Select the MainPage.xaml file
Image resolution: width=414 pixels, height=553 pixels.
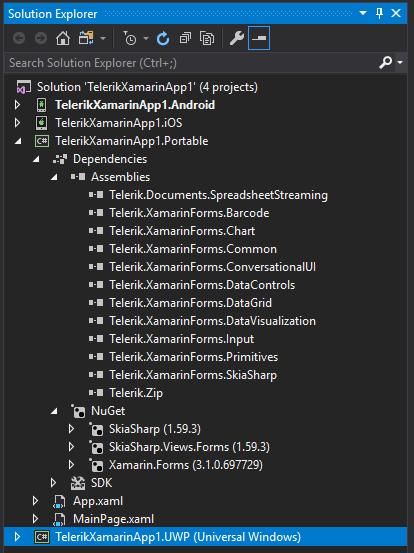pyautogui.click(x=113, y=519)
